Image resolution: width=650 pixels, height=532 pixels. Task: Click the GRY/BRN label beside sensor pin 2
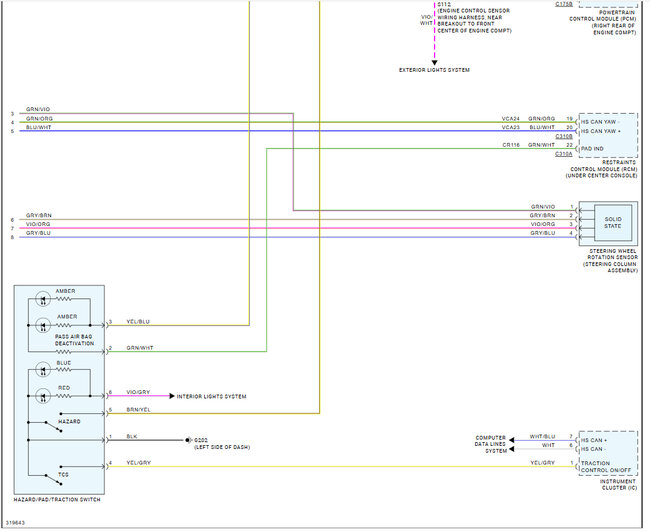[542, 216]
